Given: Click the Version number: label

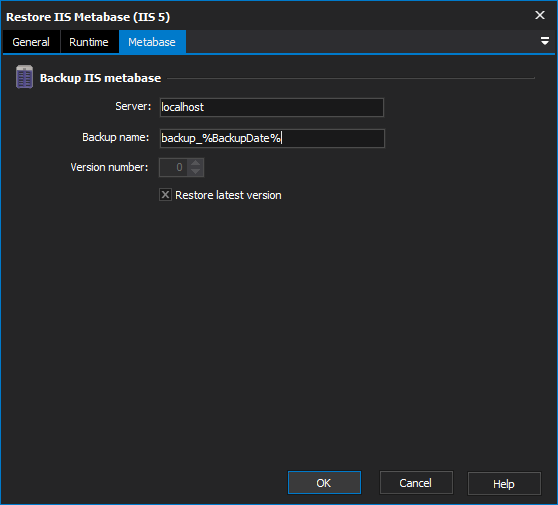Looking at the screenshot, I should (x=109, y=167).
